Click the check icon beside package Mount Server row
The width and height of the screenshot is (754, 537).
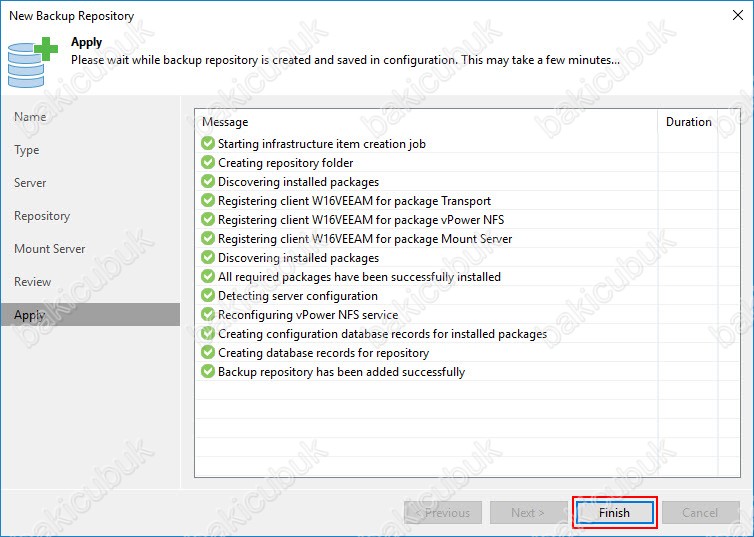click(x=208, y=238)
